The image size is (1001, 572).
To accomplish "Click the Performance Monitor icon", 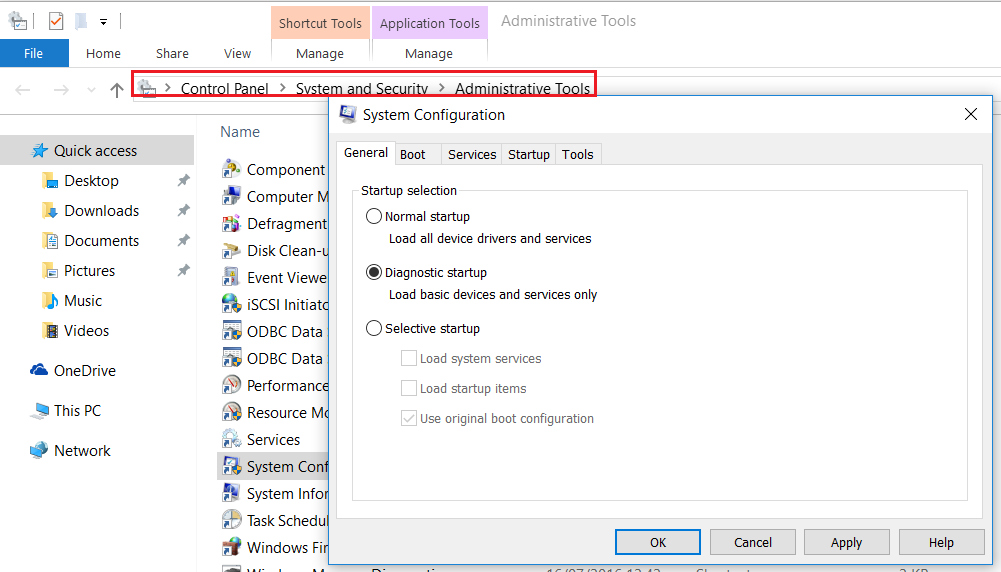I will pyautogui.click(x=231, y=385).
